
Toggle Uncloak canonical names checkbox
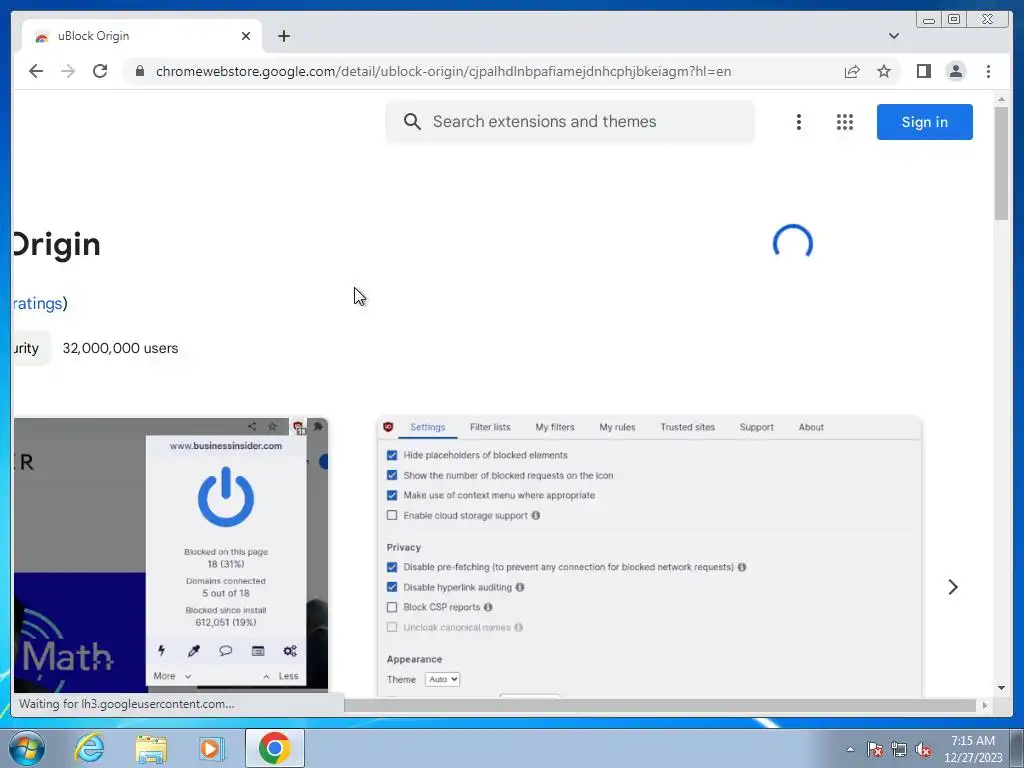click(x=392, y=627)
